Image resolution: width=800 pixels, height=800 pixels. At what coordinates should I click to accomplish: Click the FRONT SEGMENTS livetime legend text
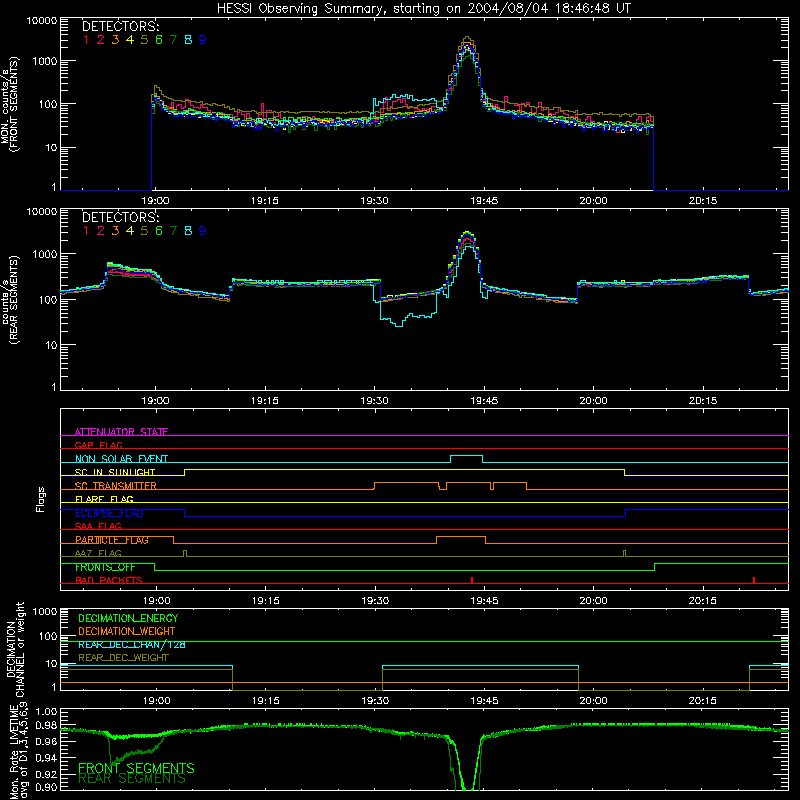136,768
